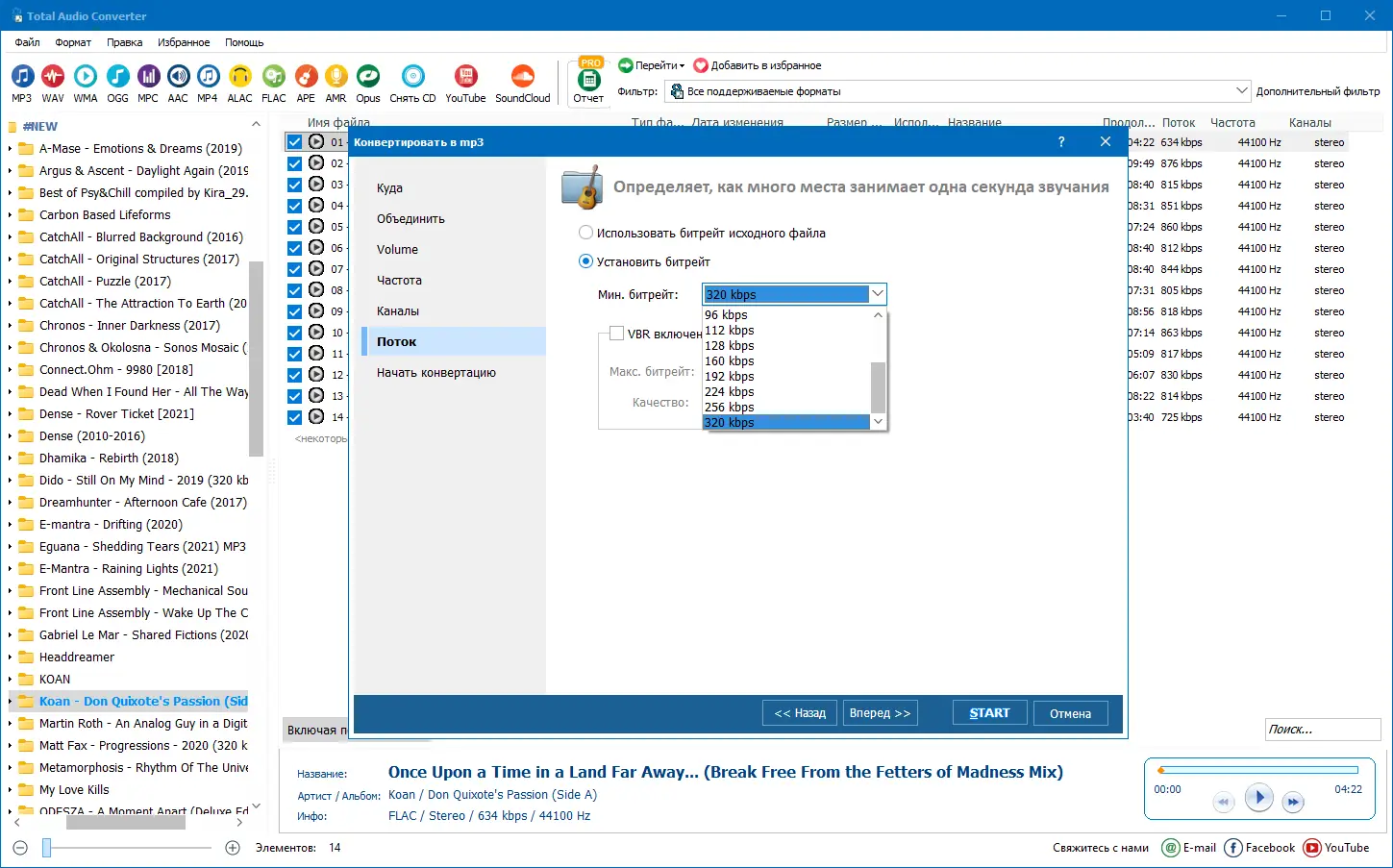Click the START button
Image resolution: width=1393 pixels, height=868 pixels.
(990, 713)
